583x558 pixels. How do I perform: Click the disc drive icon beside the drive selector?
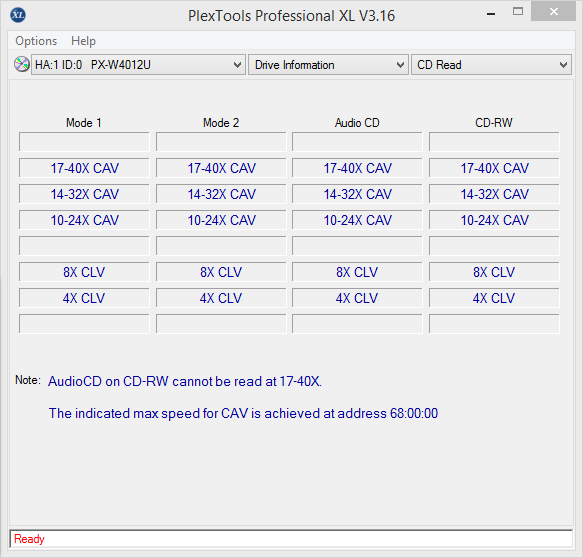(22, 64)
